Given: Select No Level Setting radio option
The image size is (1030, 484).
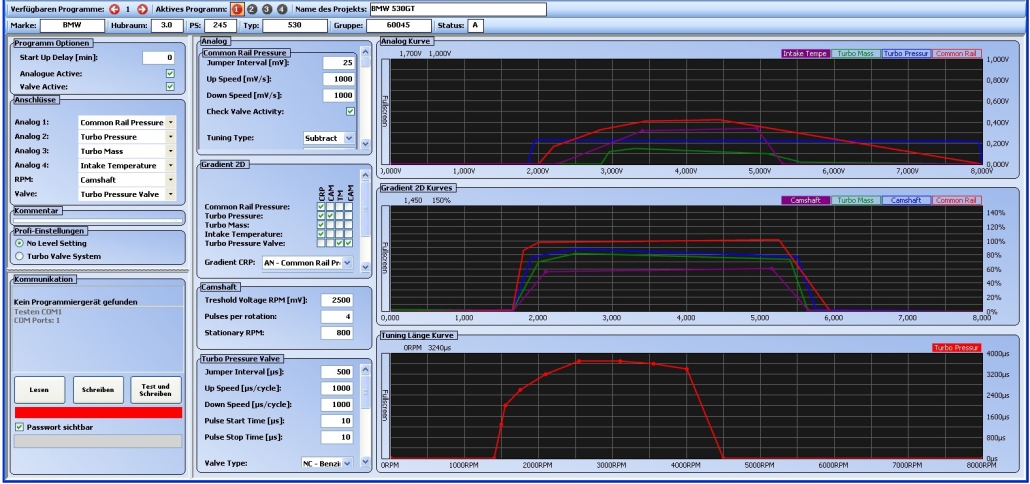Looking at the screenshot, I should 20,243.
